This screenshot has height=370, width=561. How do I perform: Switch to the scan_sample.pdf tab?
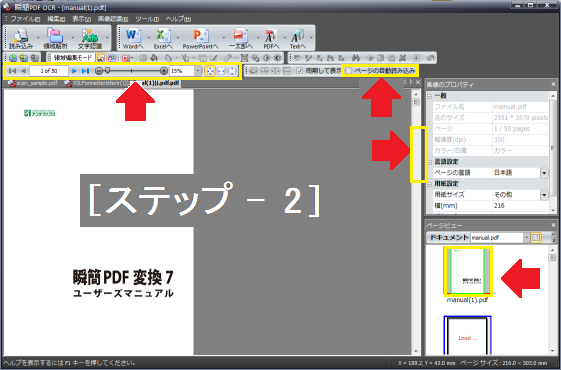tap(34, 83)
